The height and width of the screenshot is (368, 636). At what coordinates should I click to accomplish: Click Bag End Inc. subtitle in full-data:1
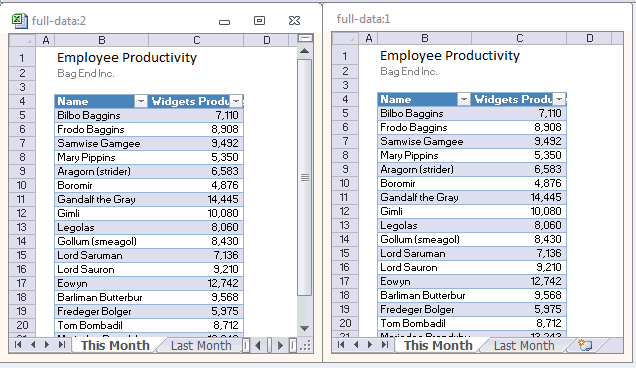point(408,71)
